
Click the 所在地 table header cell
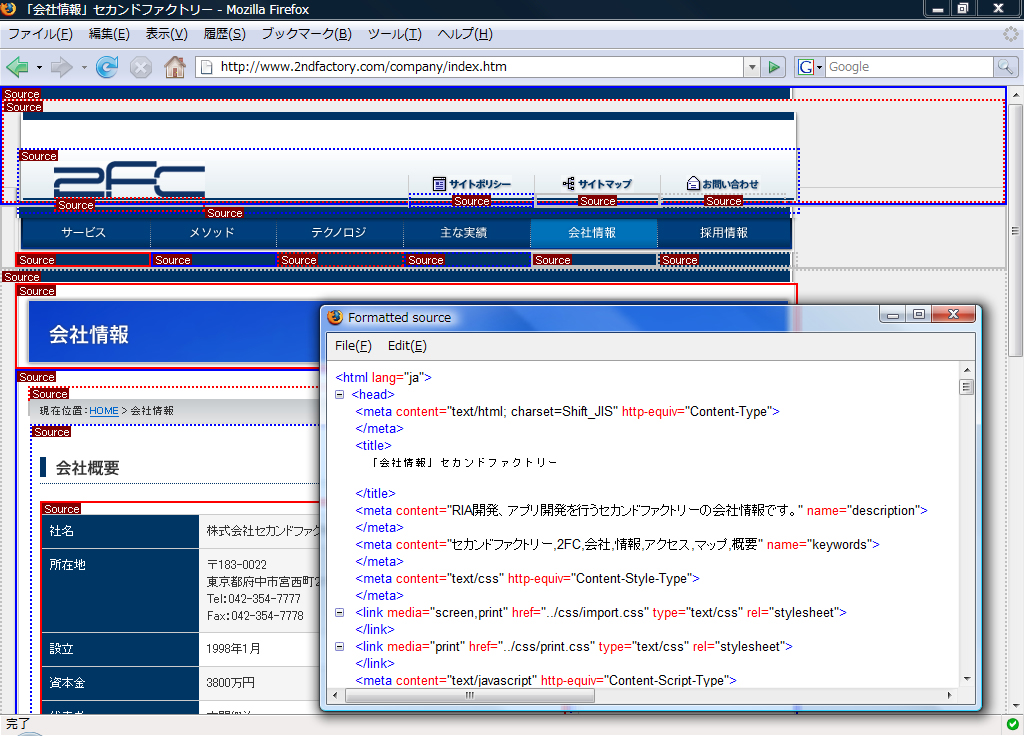point(120,590)
